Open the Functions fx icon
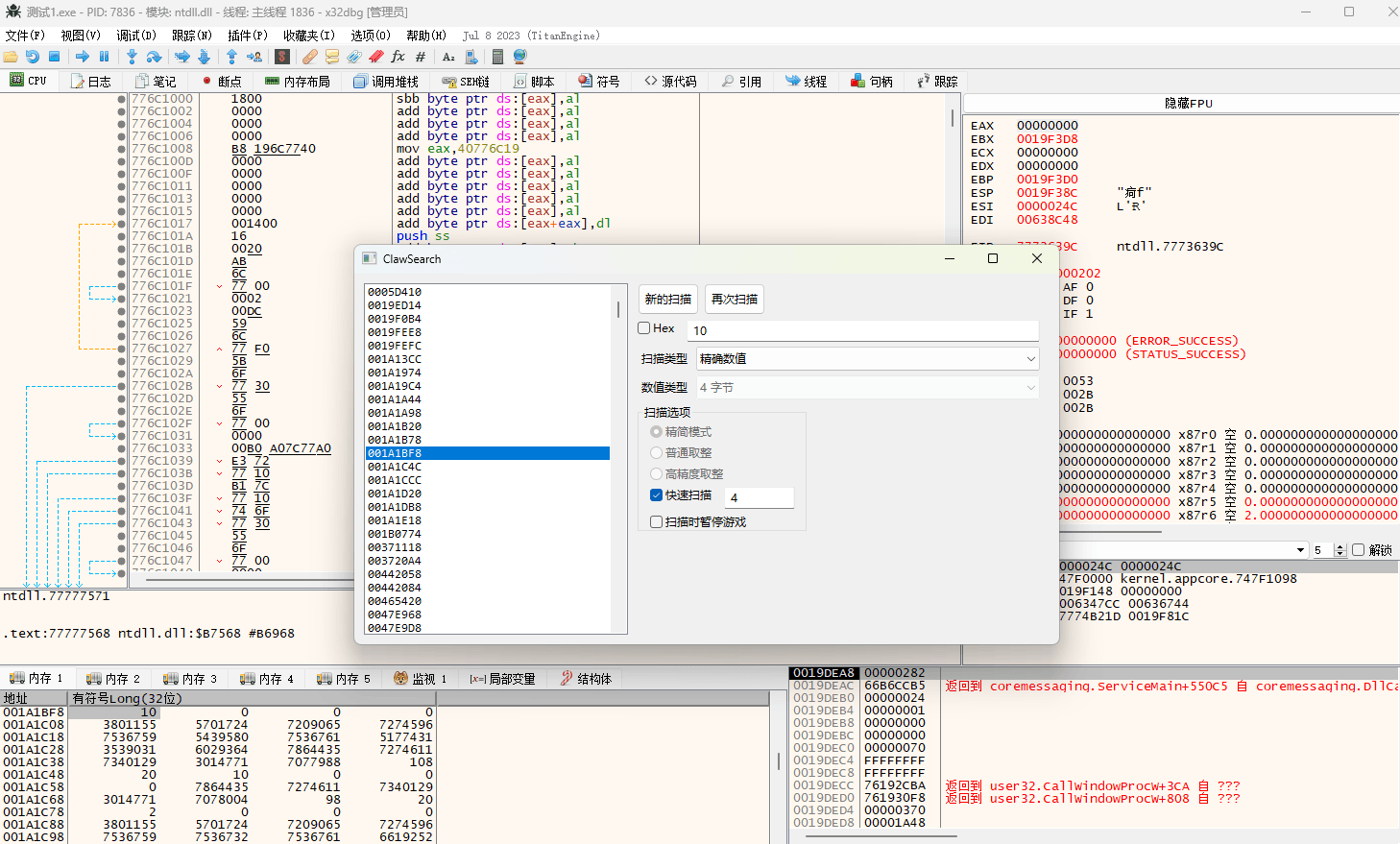The height and width of the screenshot is (844, 1400). (x=398, y=57)
